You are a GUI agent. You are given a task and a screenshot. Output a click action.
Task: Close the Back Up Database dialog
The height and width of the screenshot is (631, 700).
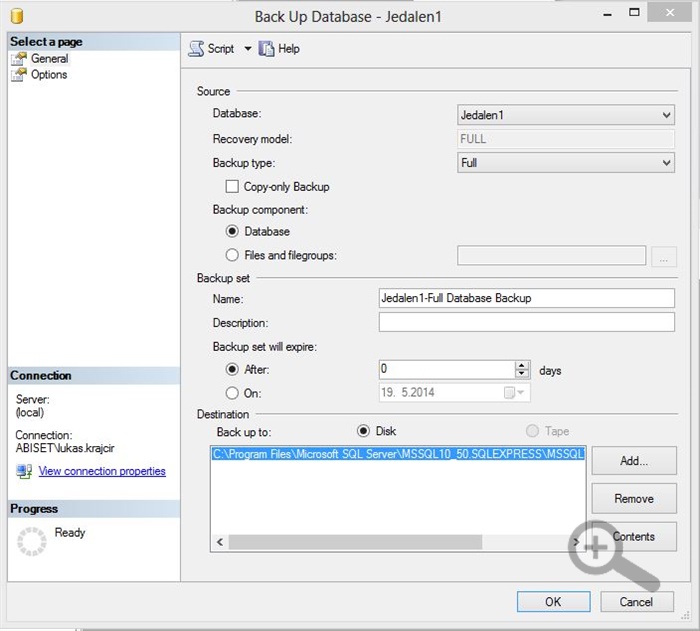[670, 13]
